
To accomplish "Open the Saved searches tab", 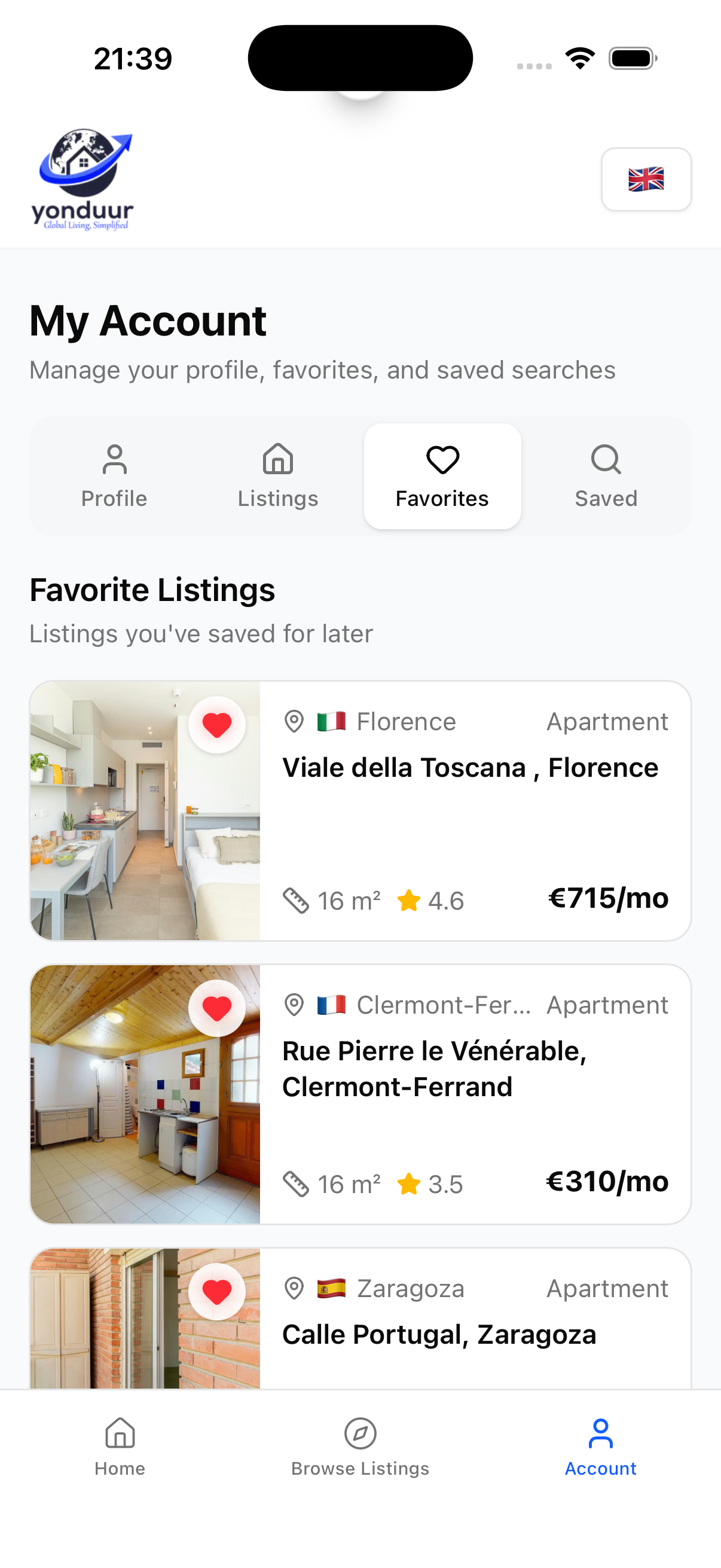I will tap(606, 476).
